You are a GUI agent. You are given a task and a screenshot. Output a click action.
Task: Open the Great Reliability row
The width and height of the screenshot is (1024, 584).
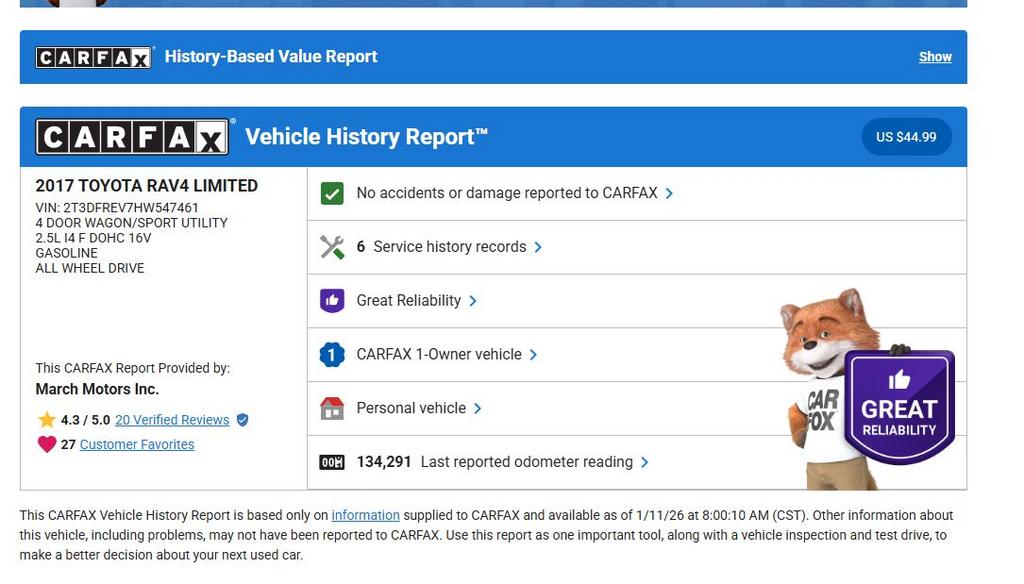pos(409,301)
